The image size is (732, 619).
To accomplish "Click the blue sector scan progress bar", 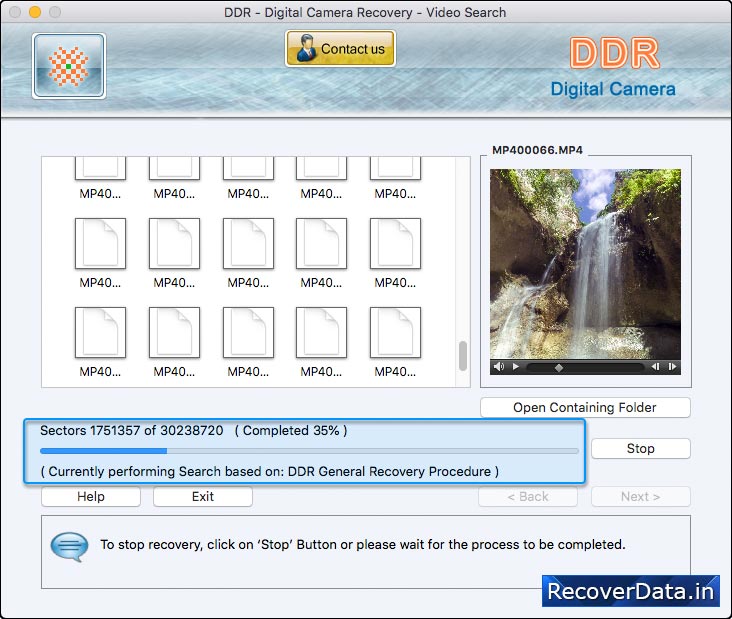I will tap(309, 451).
